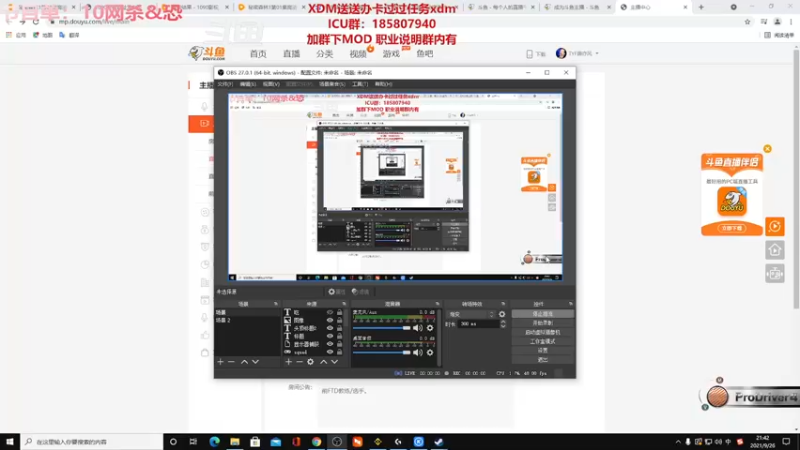Open the Mic/Aux channel settings gear

[430, 328]
